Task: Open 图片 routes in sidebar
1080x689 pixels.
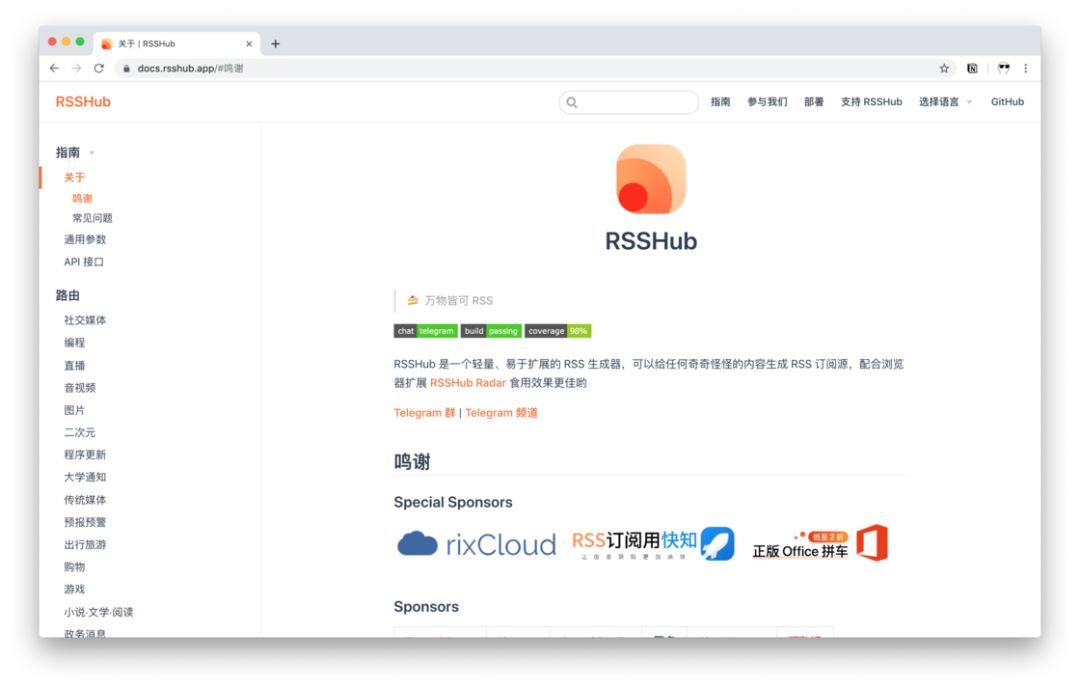Action: [x=74, y=410]
